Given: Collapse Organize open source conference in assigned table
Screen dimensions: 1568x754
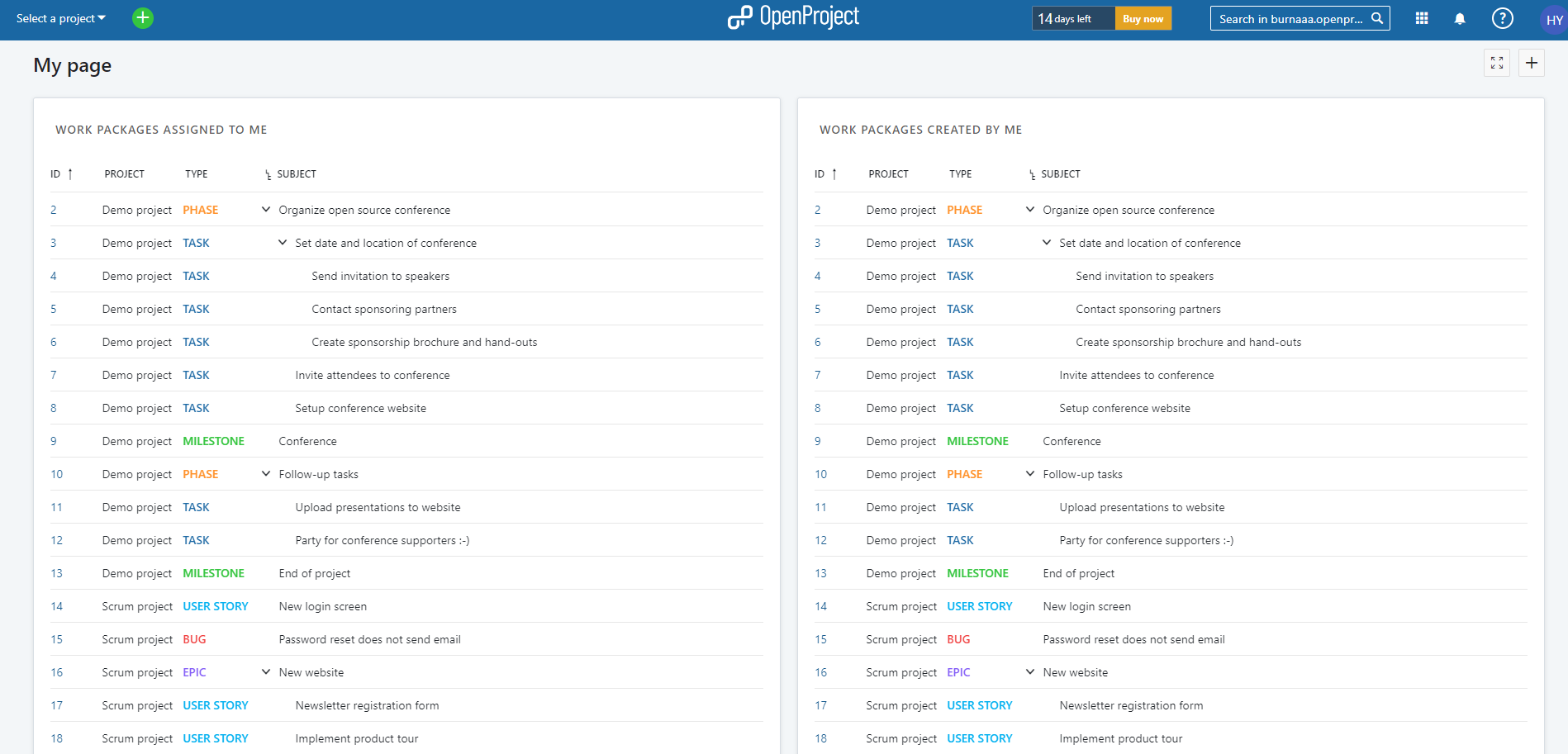Looking at the screenshot, I should coord(266,210).
